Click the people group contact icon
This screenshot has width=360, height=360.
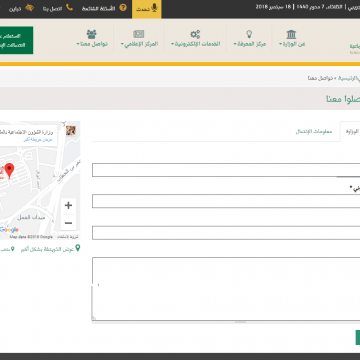[92, 34]
